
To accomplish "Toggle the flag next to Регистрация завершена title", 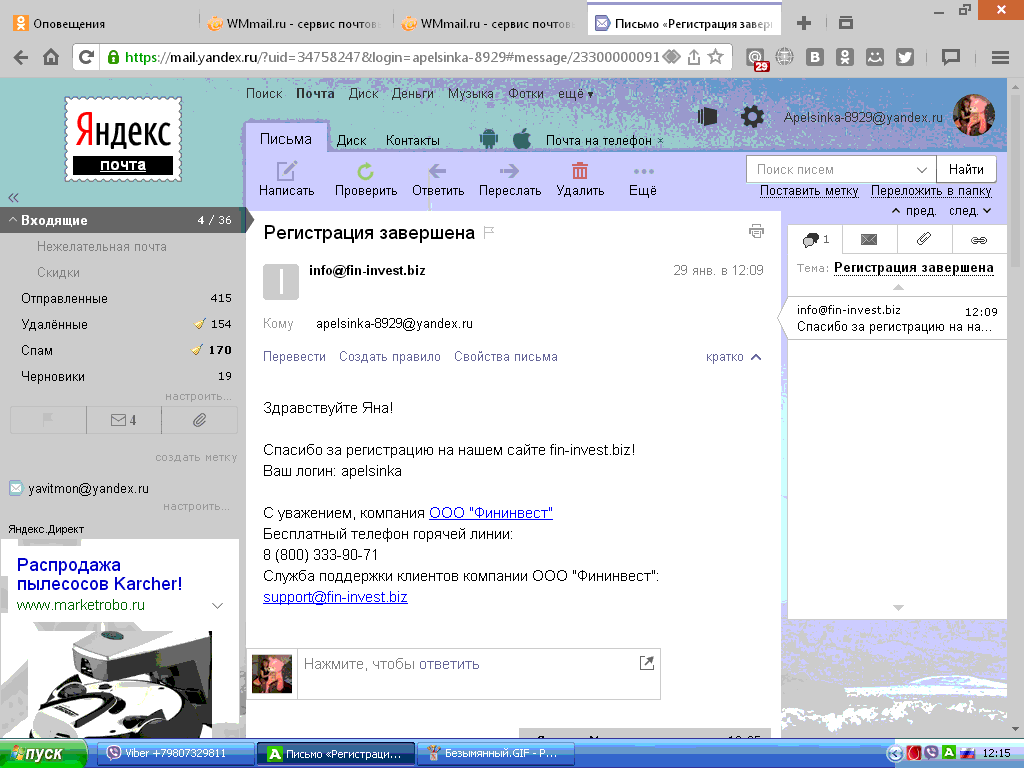I will pyautogui.click(x=488, y=232).
